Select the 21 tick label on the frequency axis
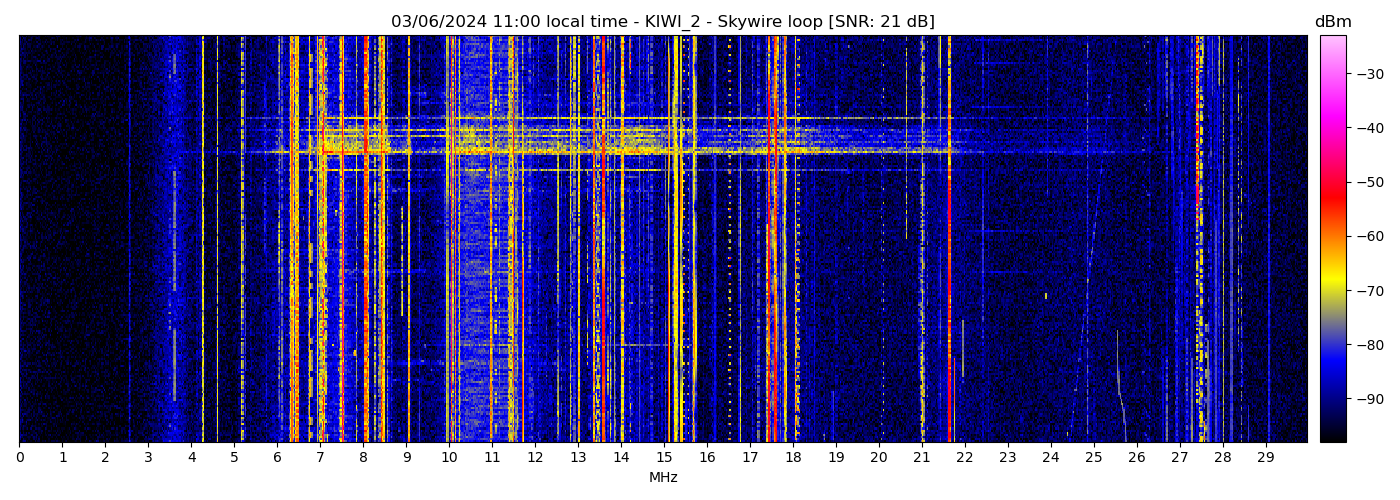Screen dimensions: 1400x500 click(x=921, y=457)
